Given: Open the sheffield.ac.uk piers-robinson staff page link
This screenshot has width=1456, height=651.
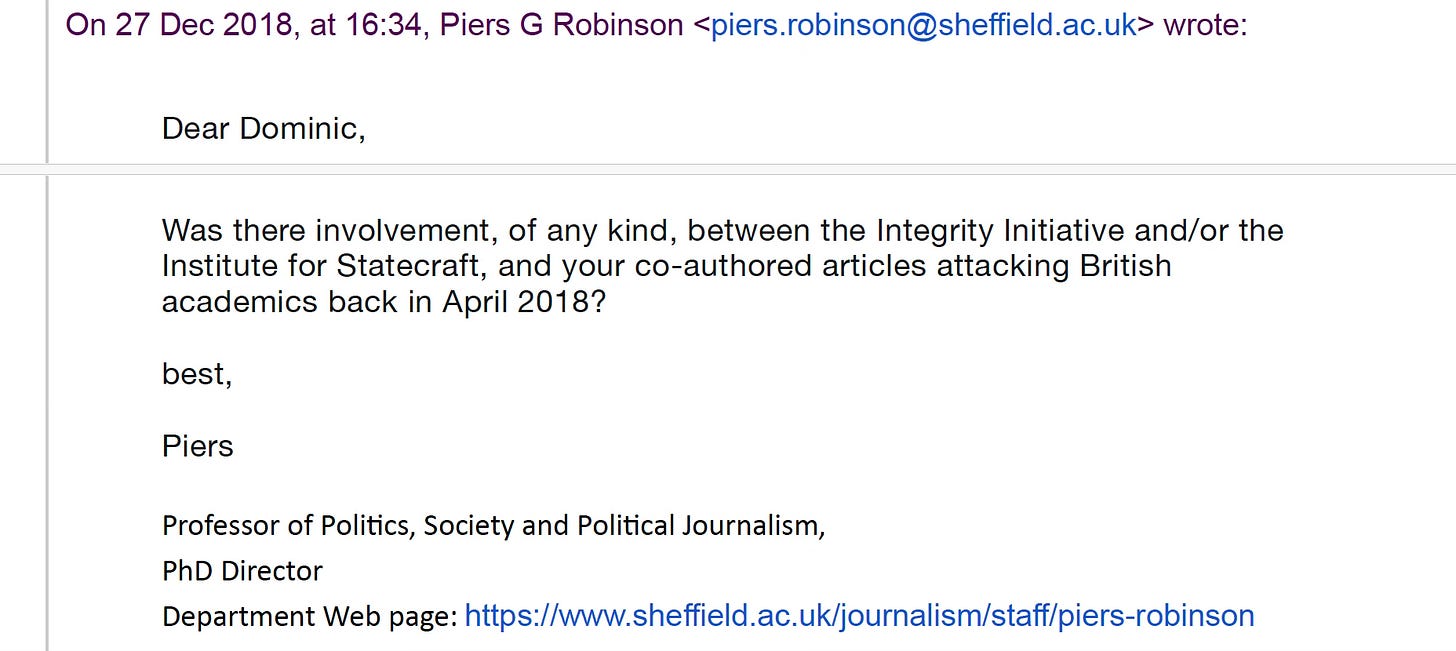Looking at the screenshot, I should 859,616.
